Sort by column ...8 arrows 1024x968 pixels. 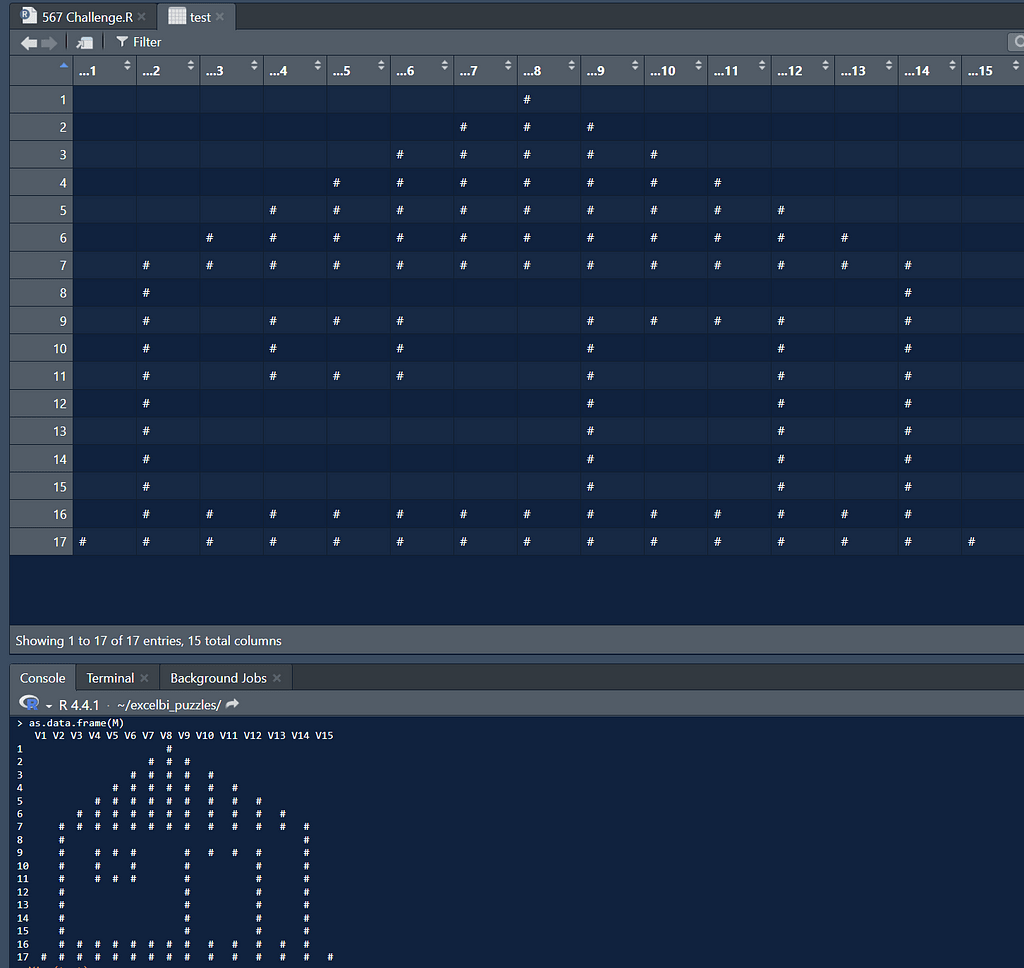point(572,70)
